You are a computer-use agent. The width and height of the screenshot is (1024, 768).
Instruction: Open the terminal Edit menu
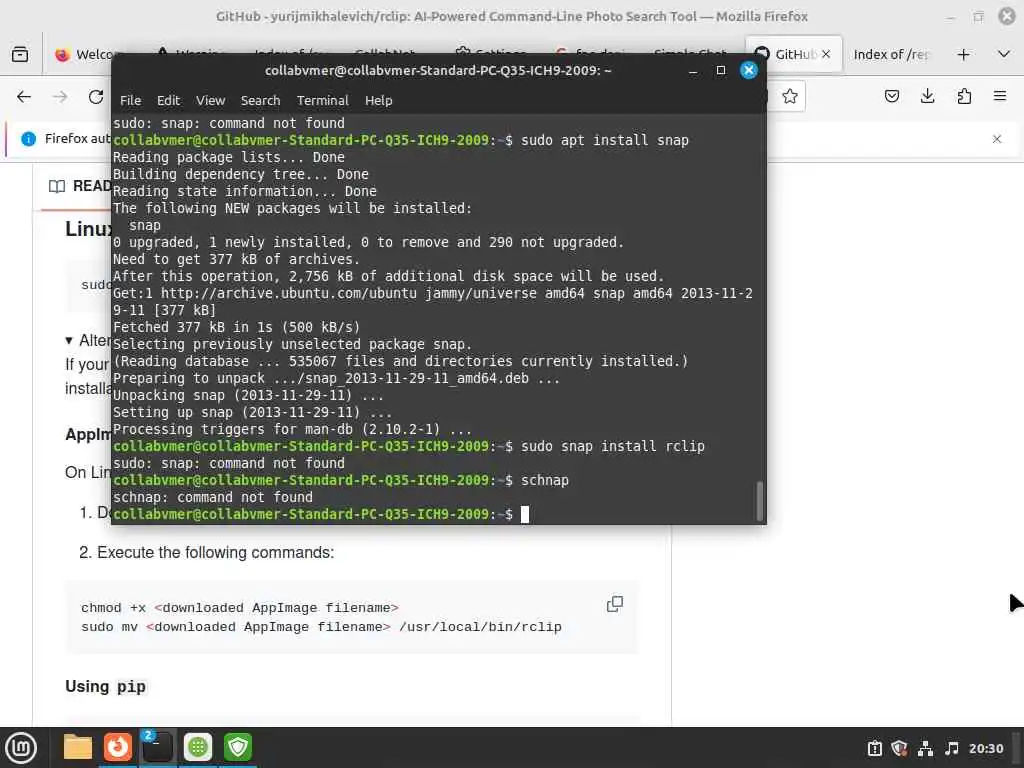168,101
